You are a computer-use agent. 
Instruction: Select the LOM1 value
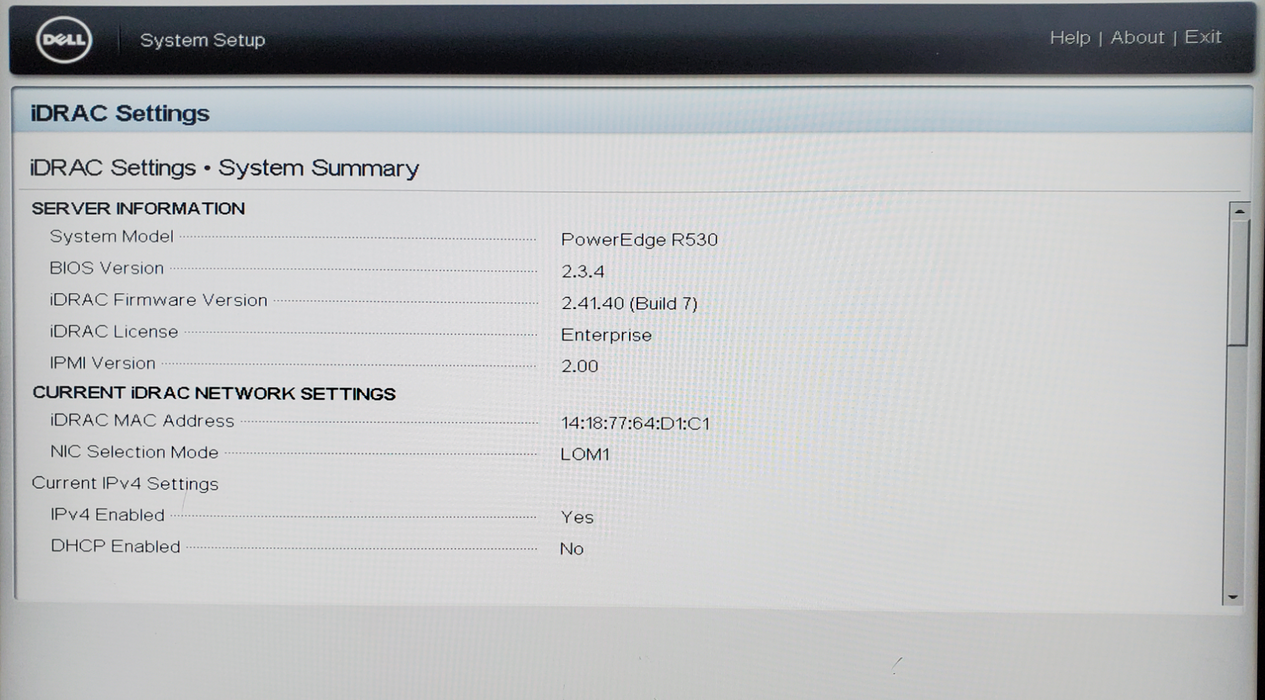(585, 455)
